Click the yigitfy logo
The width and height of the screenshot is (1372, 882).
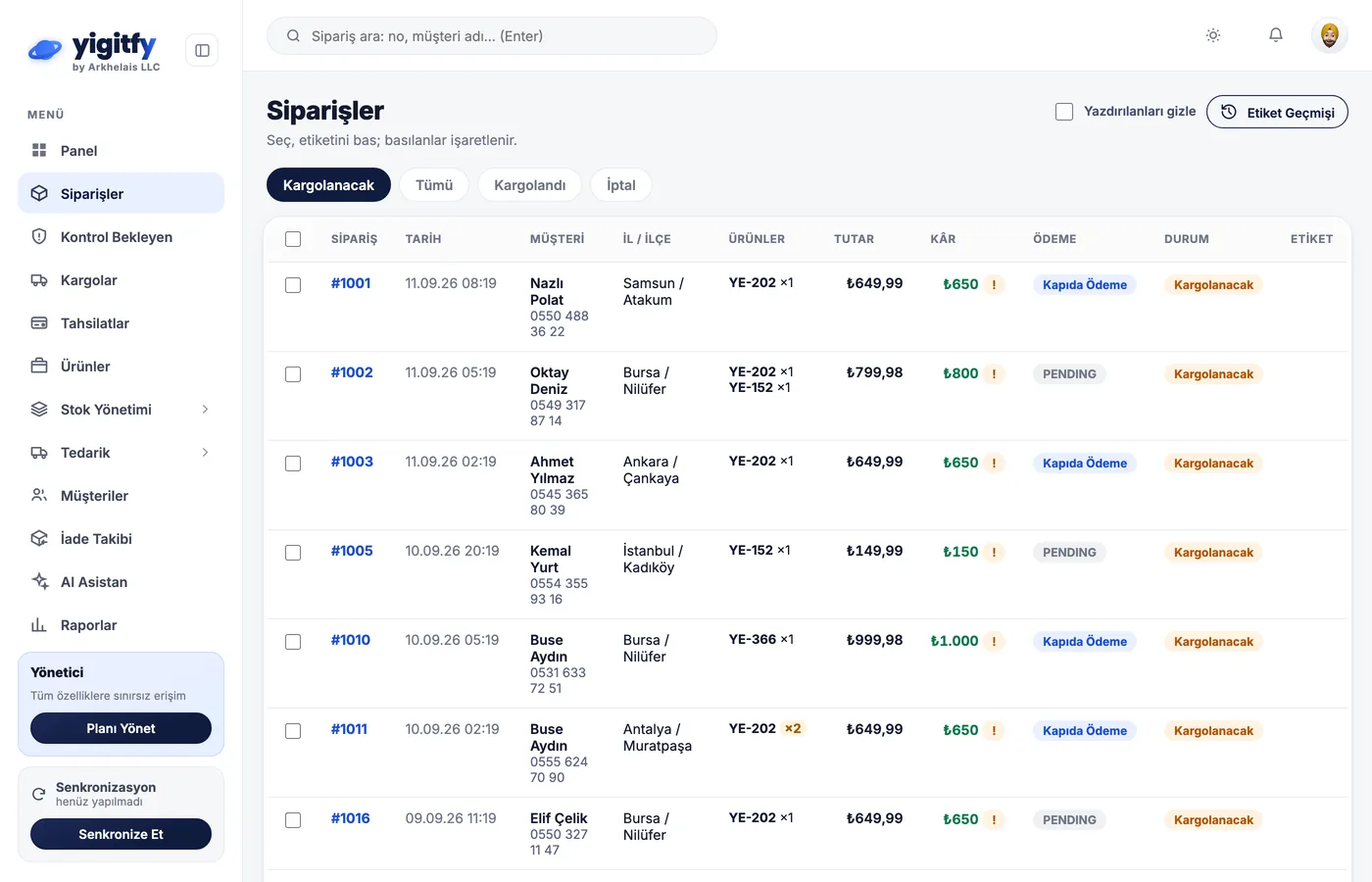click(x=94, y=50)
